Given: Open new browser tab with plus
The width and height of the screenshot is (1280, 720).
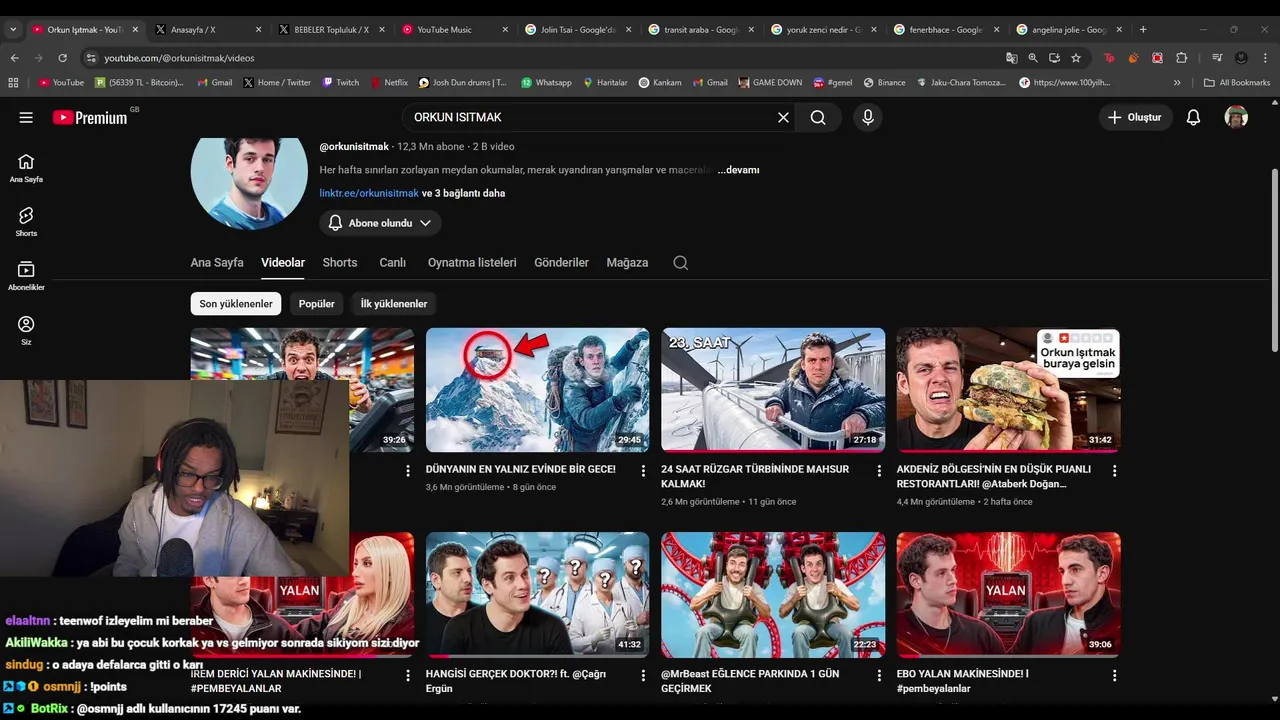Looking at the screenshot, I should click(1143, 30).
